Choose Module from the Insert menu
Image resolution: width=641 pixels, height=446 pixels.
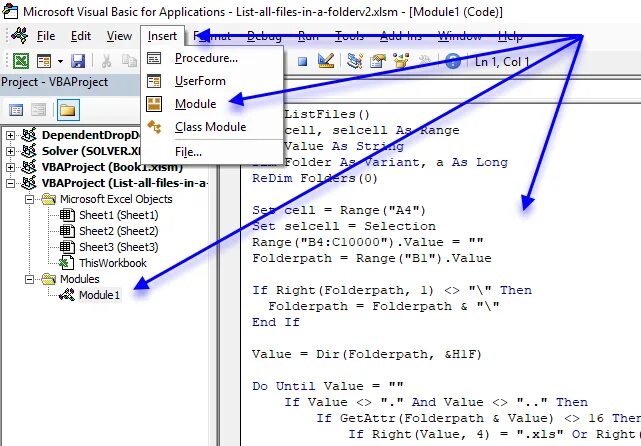click(x=212, y=104)
